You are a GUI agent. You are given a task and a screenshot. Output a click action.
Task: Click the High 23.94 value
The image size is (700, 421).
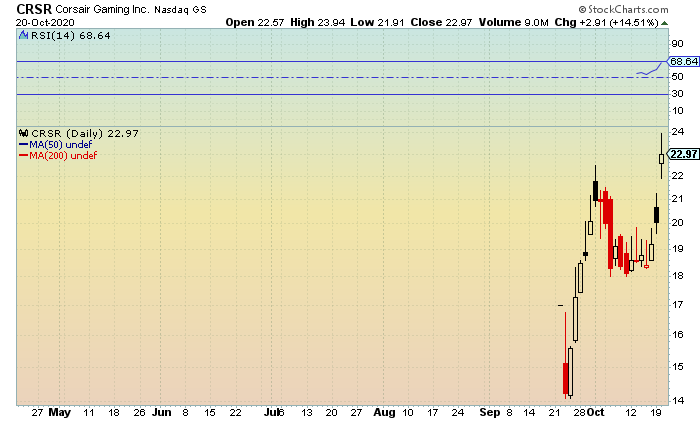coord(317,22)
